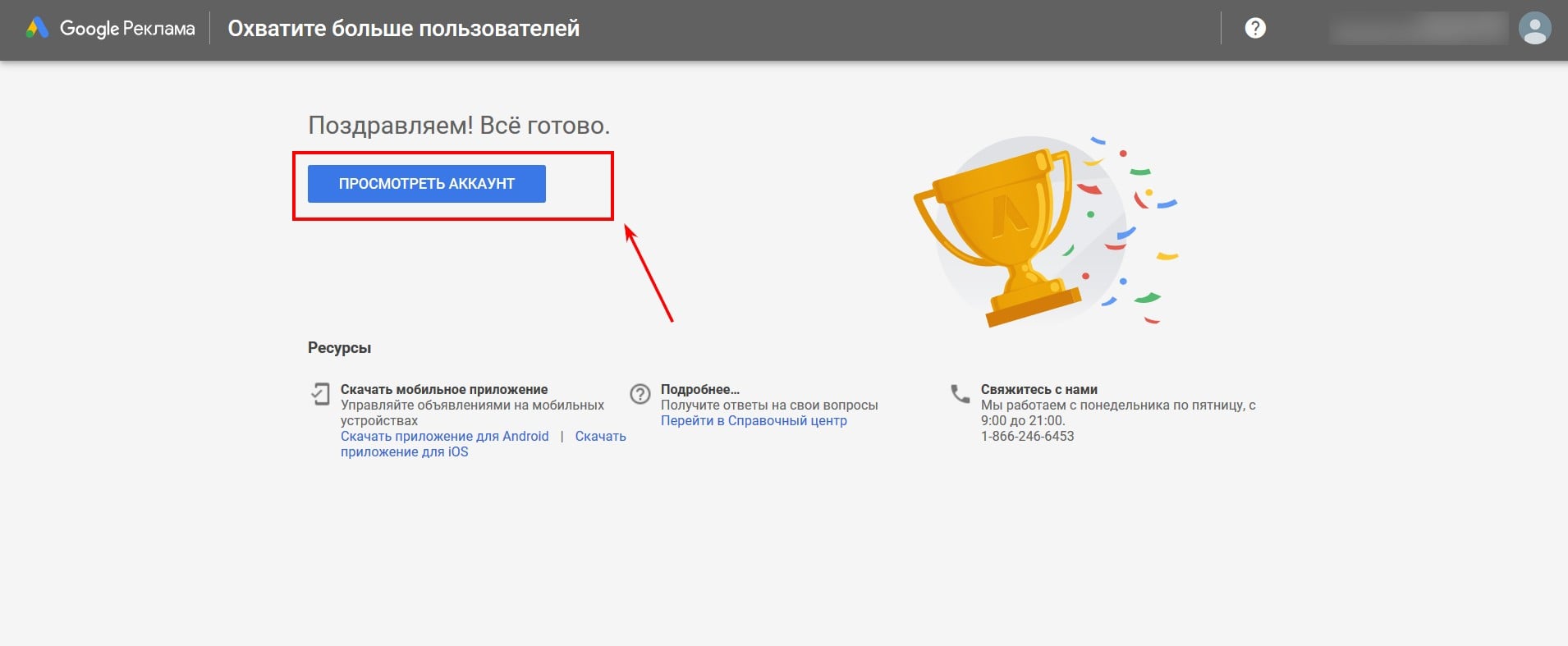The width and height of the screenshot is (1568, 646).
Task: Click the phone number 1-866-246-6453
Action: pyautogui.click(x=1027, y=436)
